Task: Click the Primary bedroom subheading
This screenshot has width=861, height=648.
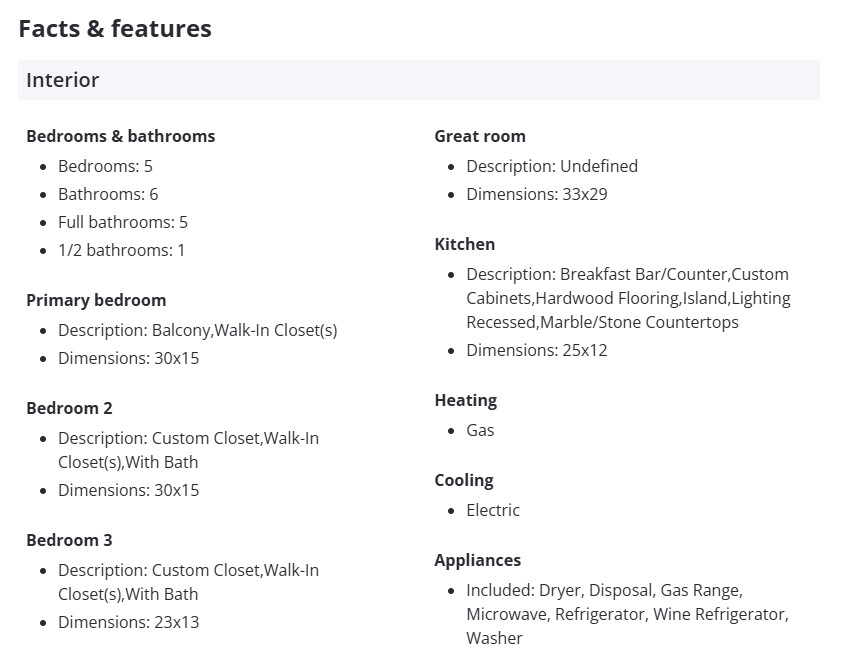Action: click(96, 300)
